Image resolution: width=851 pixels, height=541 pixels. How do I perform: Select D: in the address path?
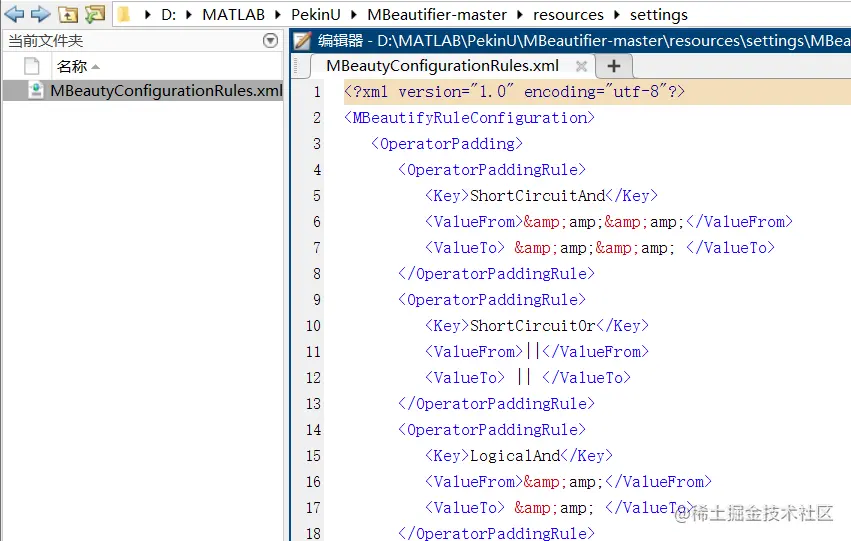click(x=169, y=15)
